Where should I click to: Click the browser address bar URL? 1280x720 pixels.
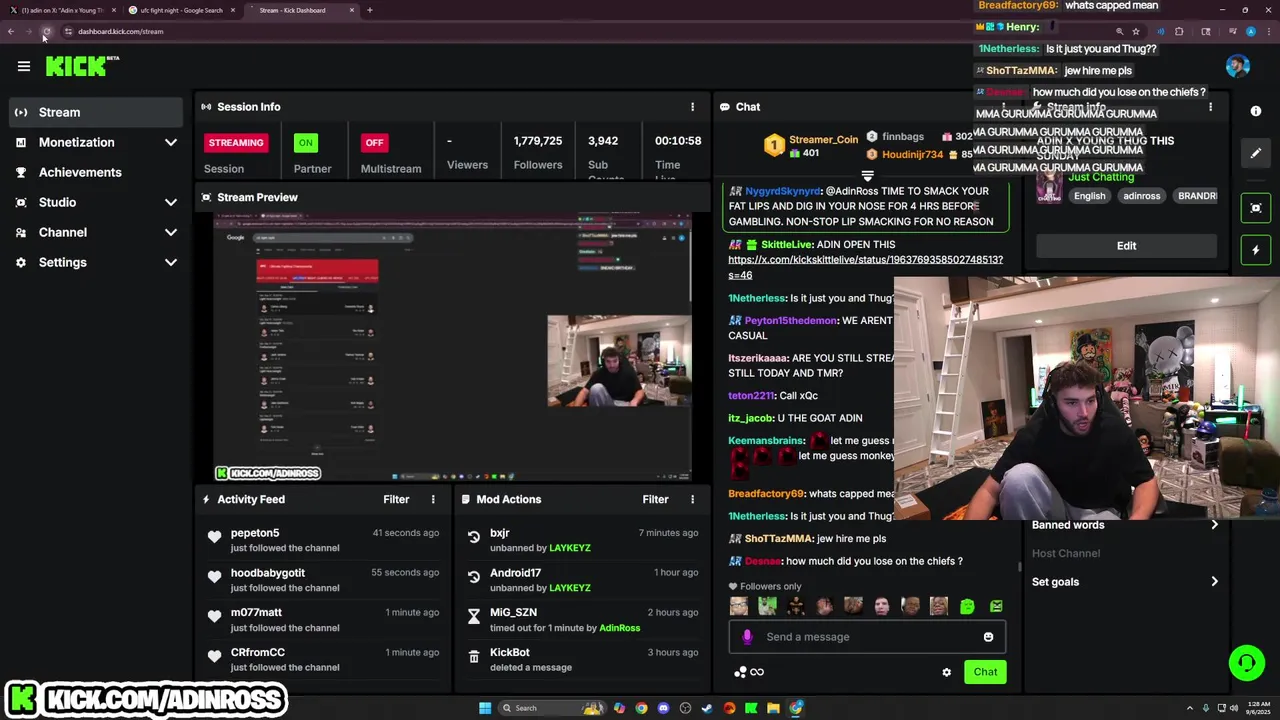pyautogui.click(x=120, y=31)
